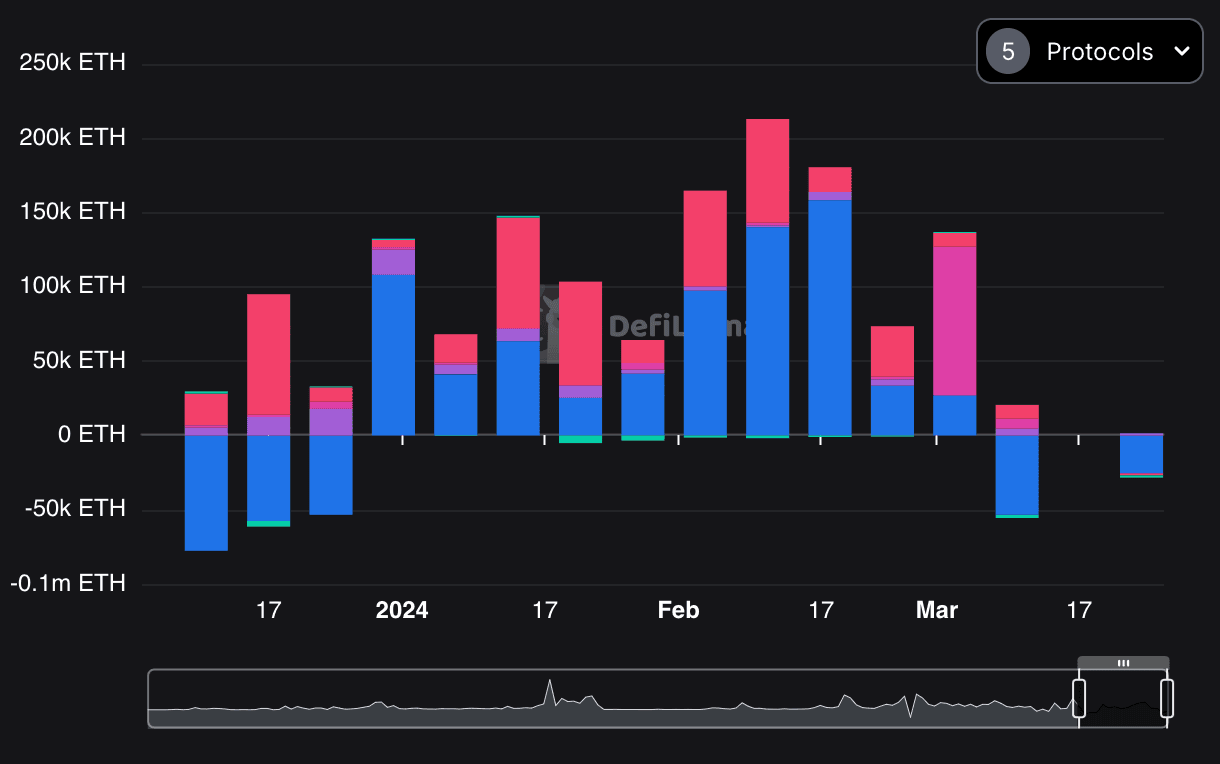
Task: Click the Feb x-axis label
Action: (x=678, y=610)
